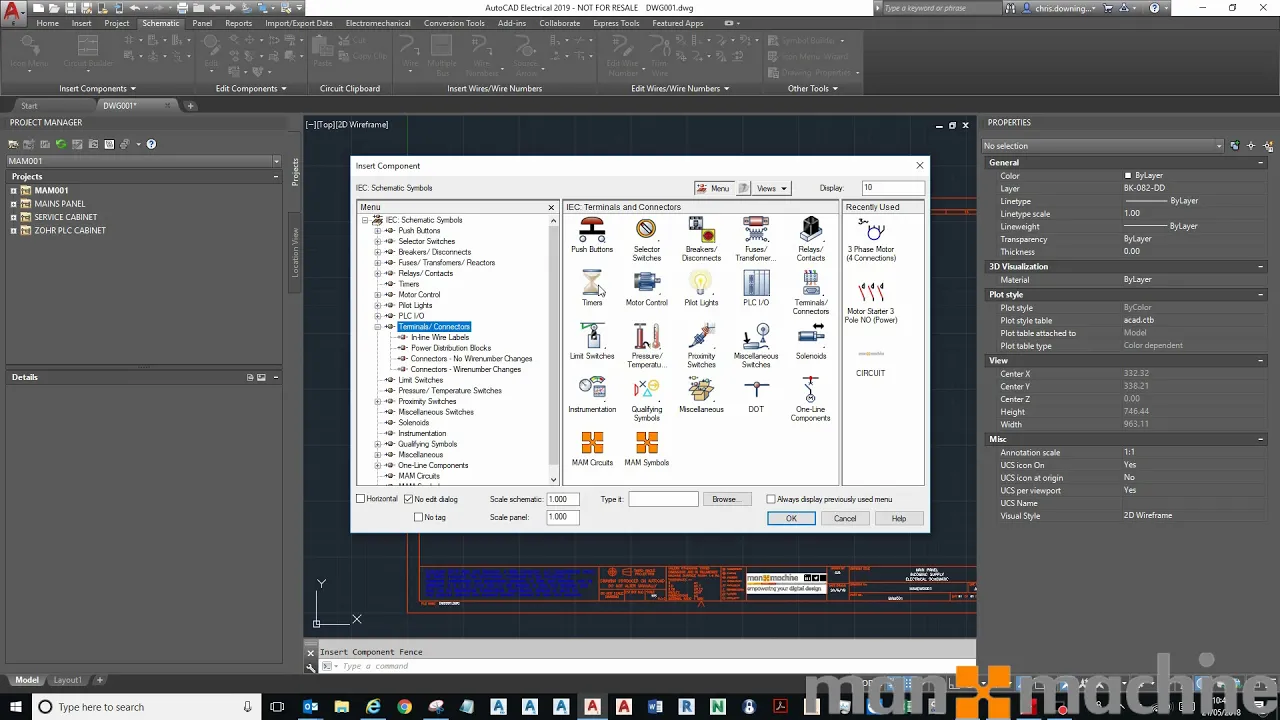The height and width of the screenshot is (720, 1280).
Task: Open the Conversion Tools tab
Action: pyautogui.click(x=454, y=23)
